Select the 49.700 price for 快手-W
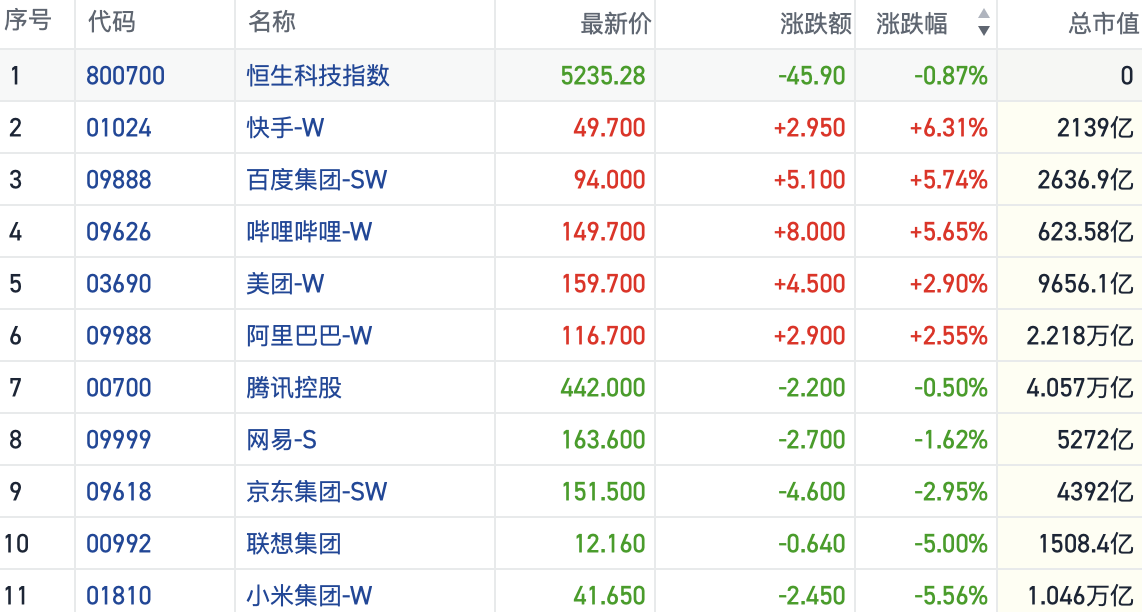 point(610,128)
